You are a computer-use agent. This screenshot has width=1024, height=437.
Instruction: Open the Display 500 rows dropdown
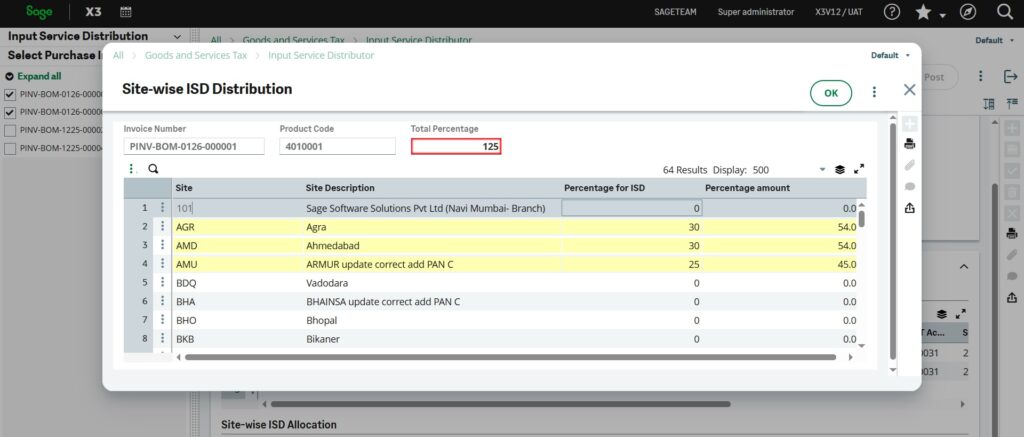823,170
